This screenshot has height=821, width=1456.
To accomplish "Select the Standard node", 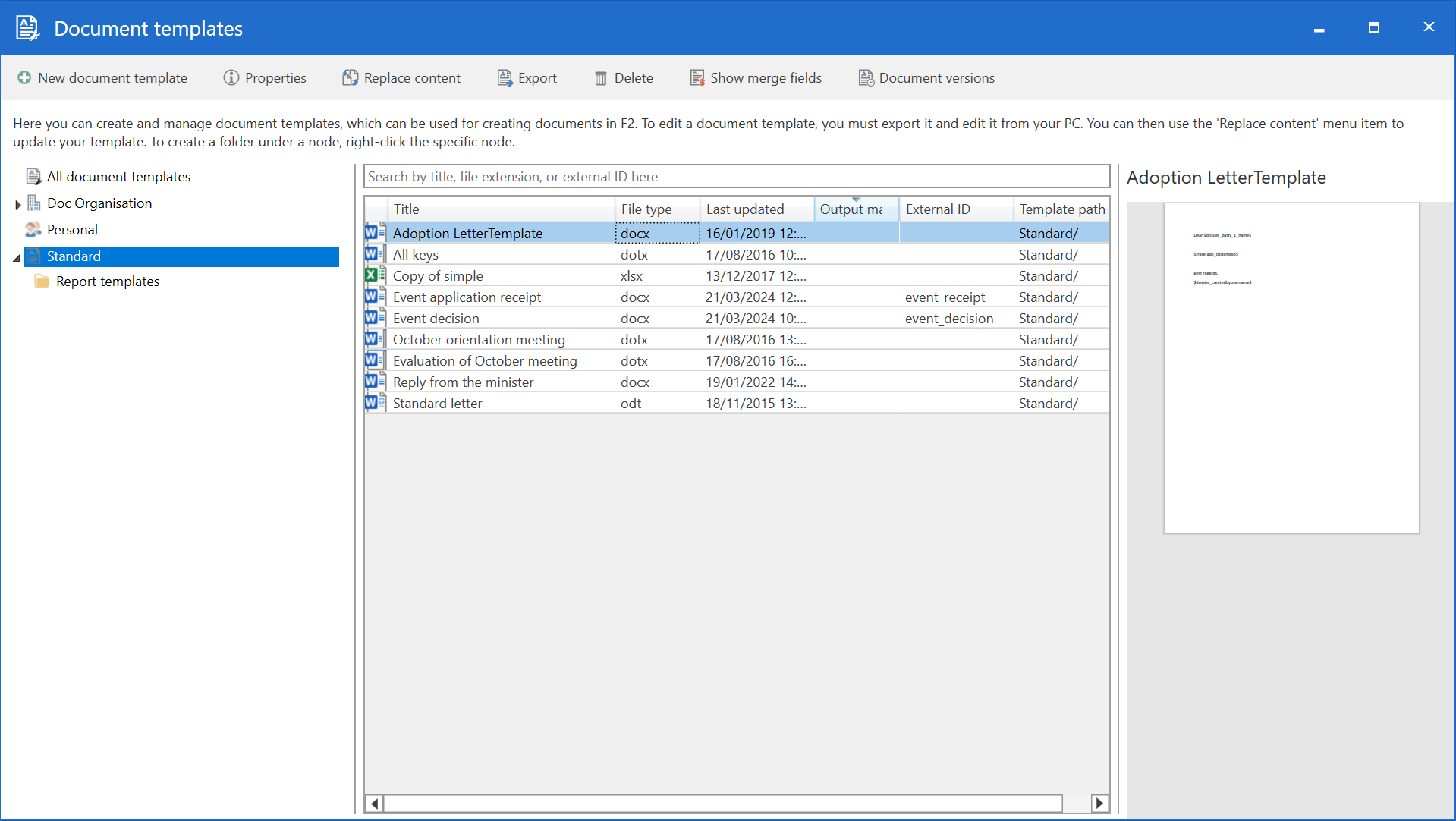I will pyautogui.click(x=181, y=256).
